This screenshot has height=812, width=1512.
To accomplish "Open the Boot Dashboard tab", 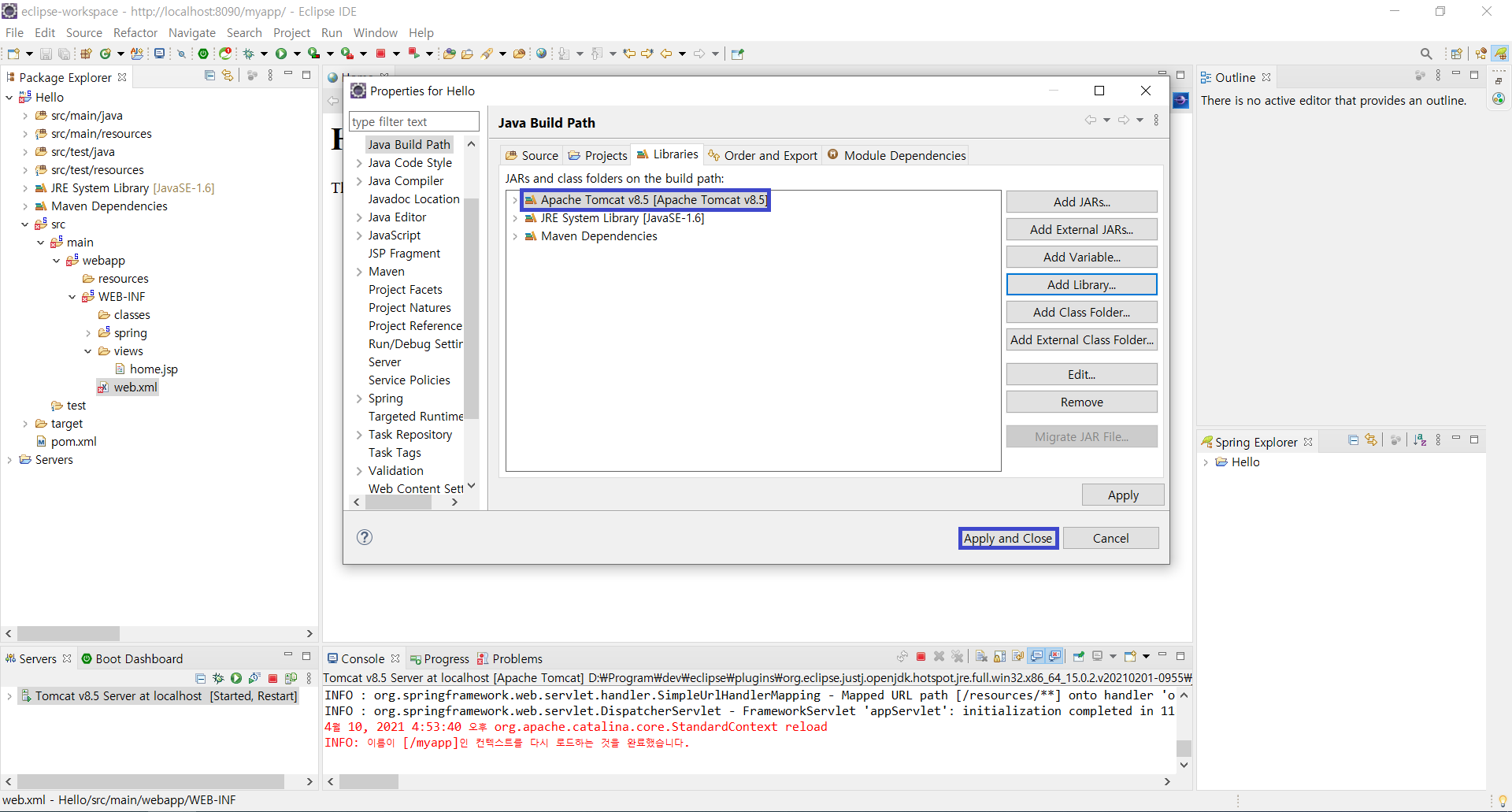I will 132,658.
